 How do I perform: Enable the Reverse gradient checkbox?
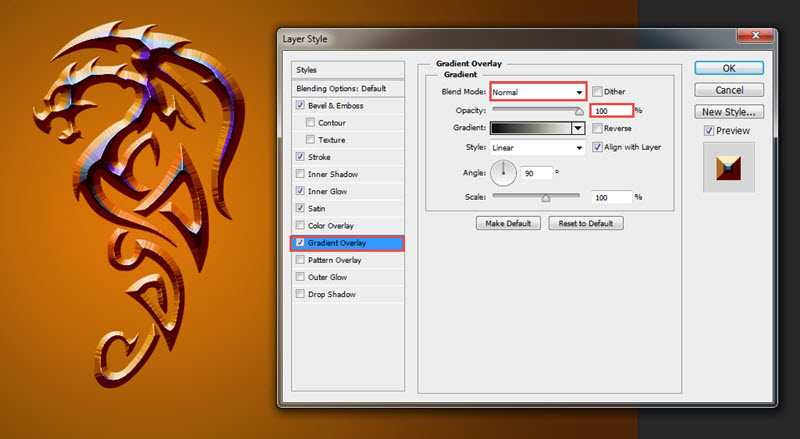[597, 129]
